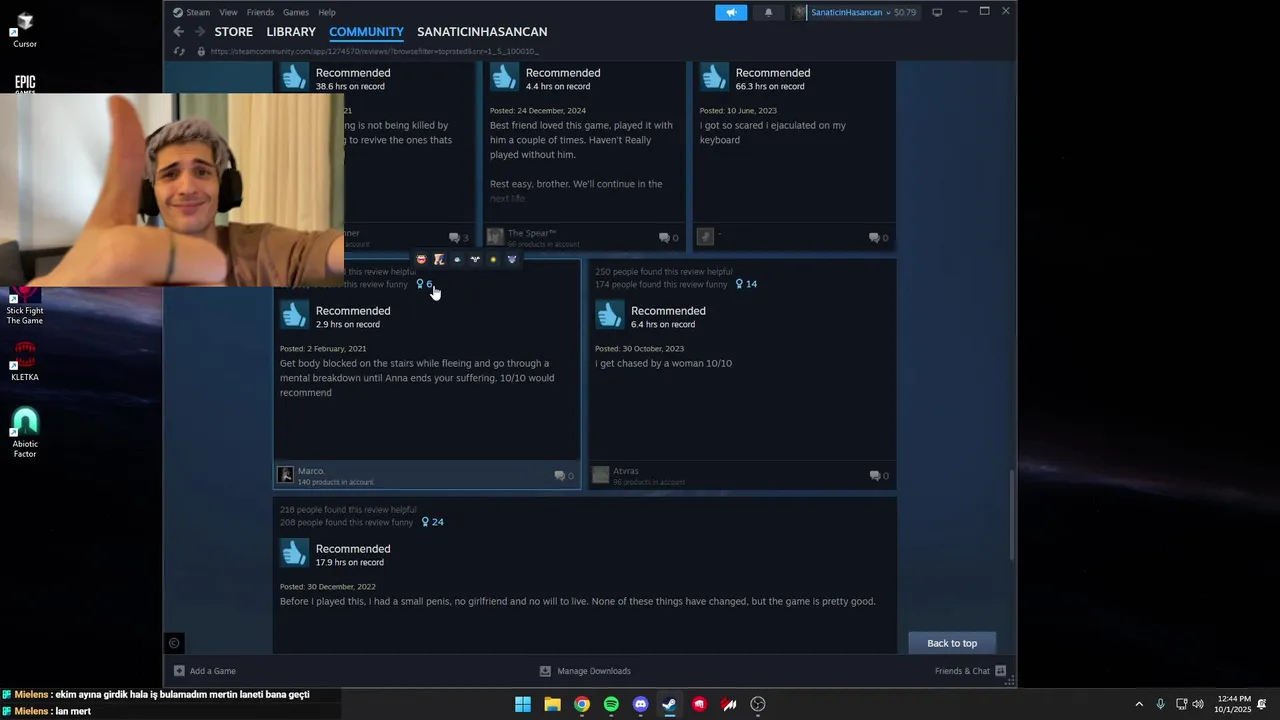The width and height of the screenshot is (1280, 720).
Task: Open the View menu
Action: pos(228,12)
